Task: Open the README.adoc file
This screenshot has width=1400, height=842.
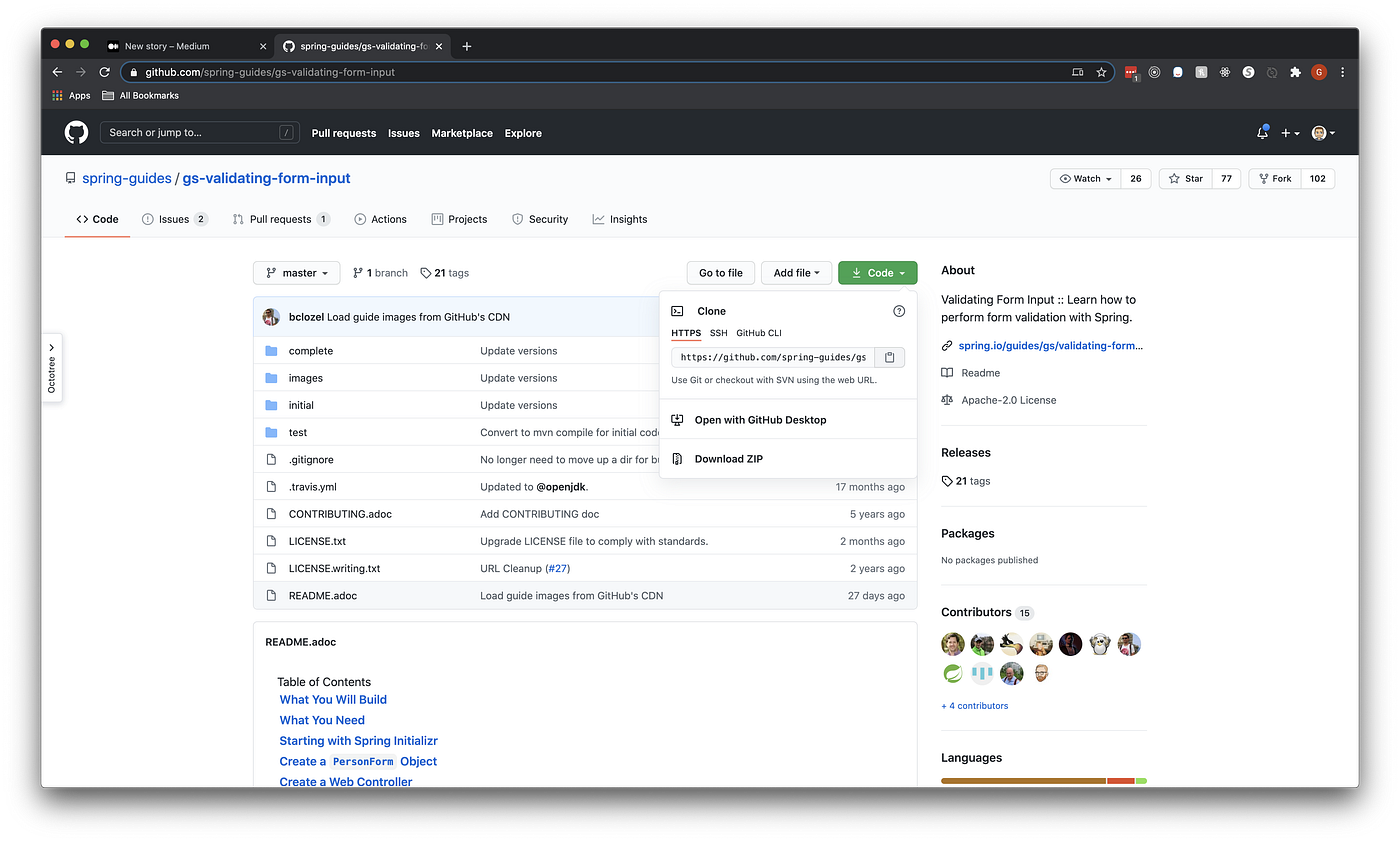Action: click(x=323, y=596)
